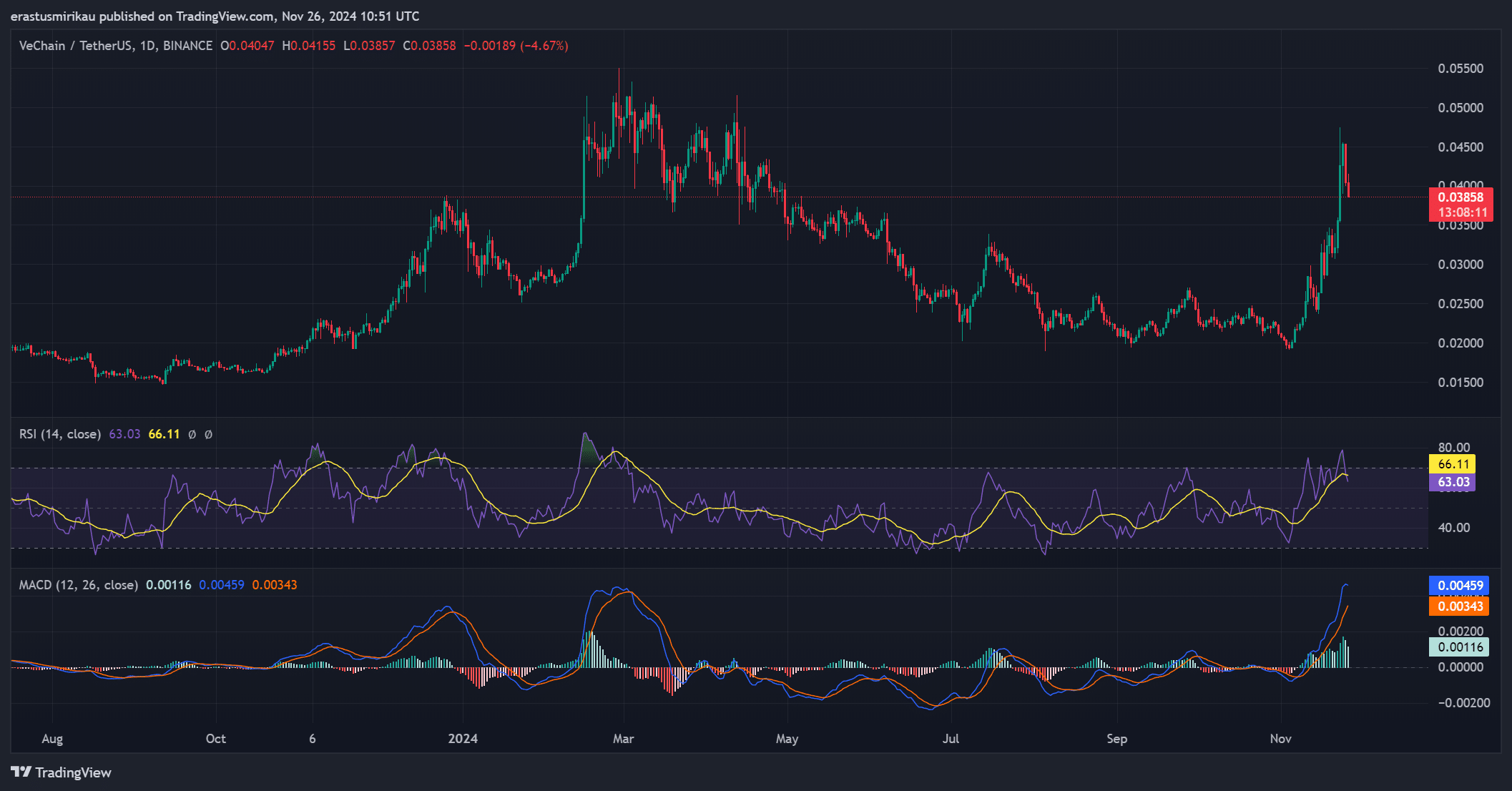Click the purple 63.03 RSI axis tag
1512x791 pixels.
(1452, 482)
